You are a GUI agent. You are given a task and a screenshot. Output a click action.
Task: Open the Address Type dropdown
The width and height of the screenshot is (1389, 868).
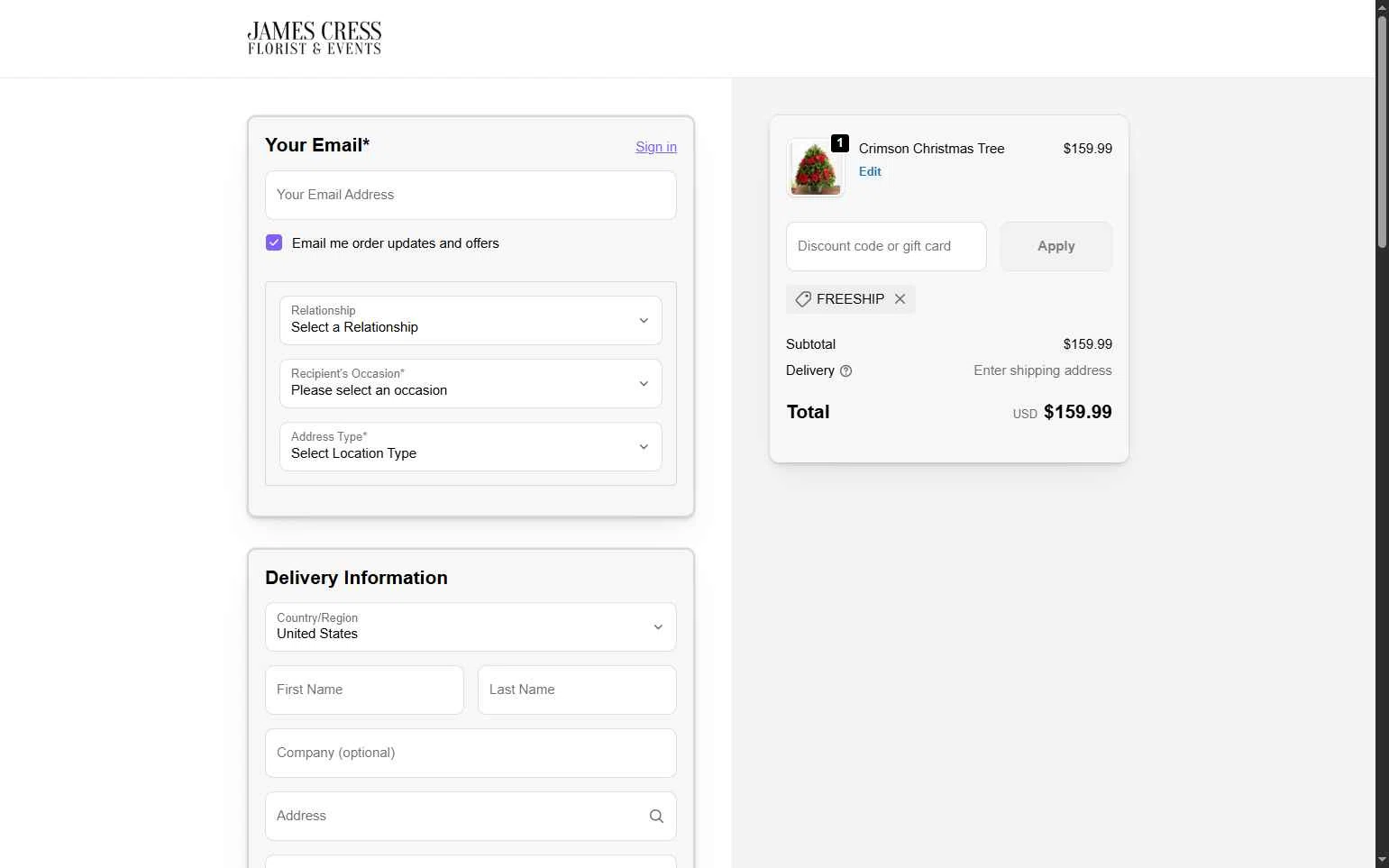[471, 446]
